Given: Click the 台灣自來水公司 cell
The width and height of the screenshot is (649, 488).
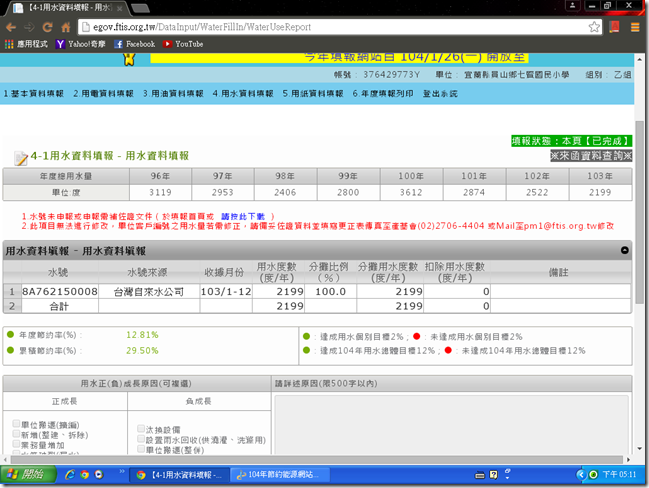Looking at the screenshot, I should [149, 291].
